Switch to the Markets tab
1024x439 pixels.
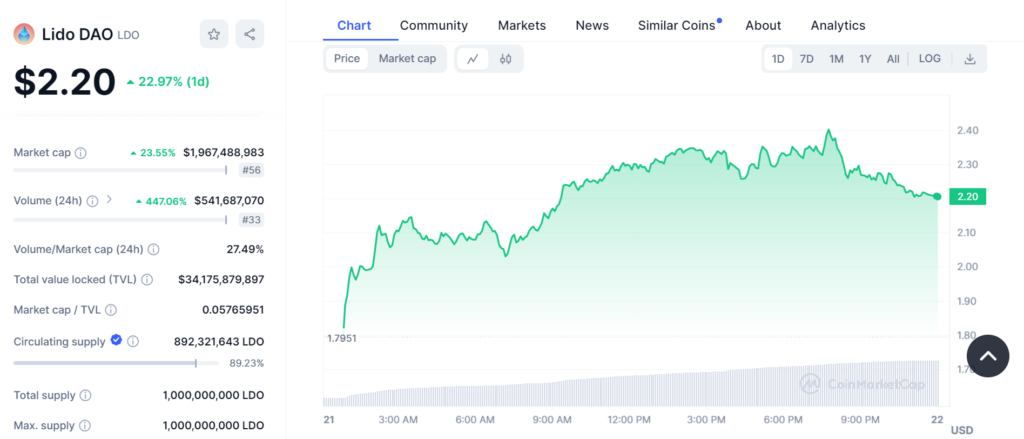pos(522,25)
